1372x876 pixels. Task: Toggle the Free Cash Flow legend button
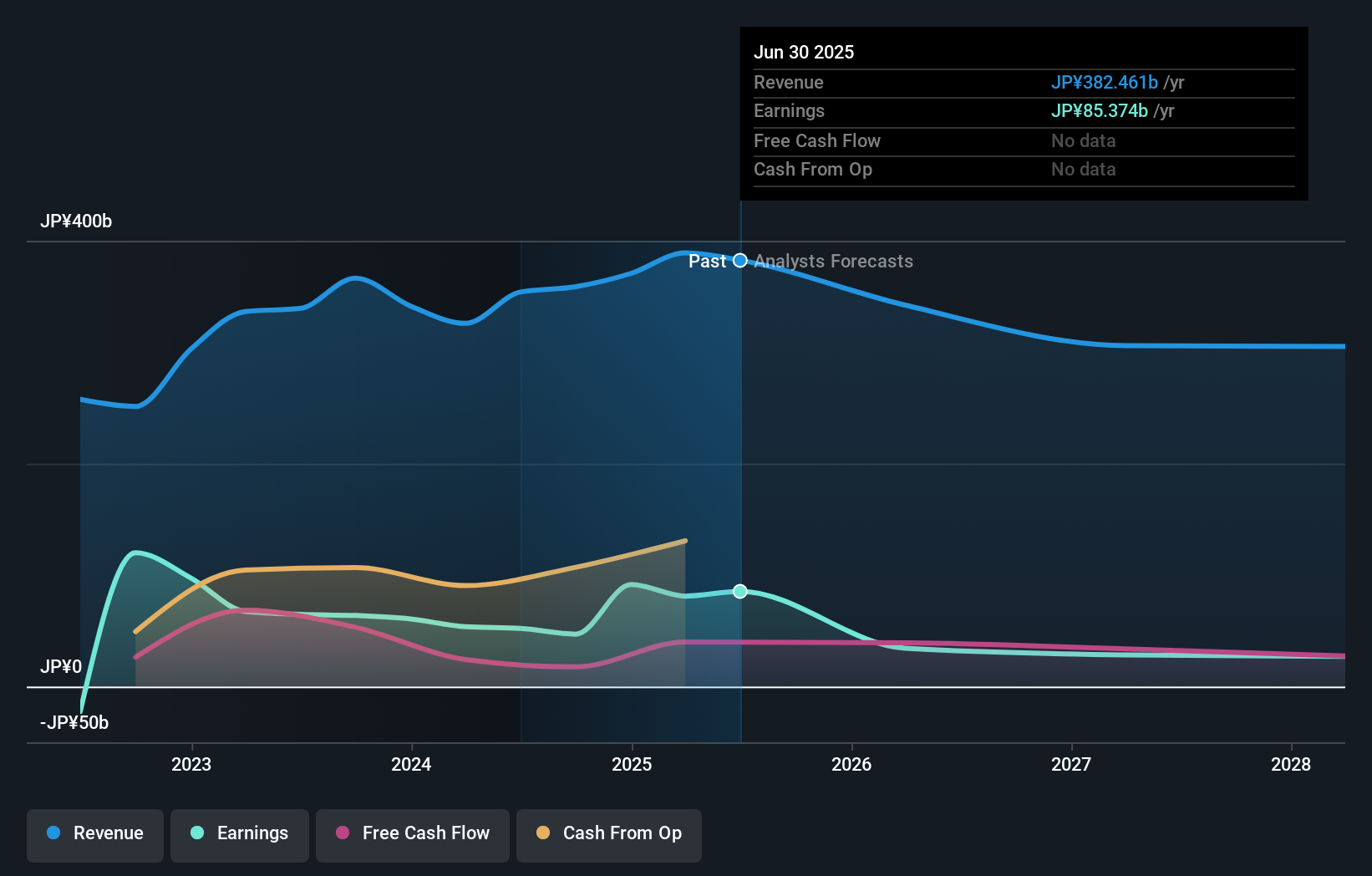pos(413,835)
